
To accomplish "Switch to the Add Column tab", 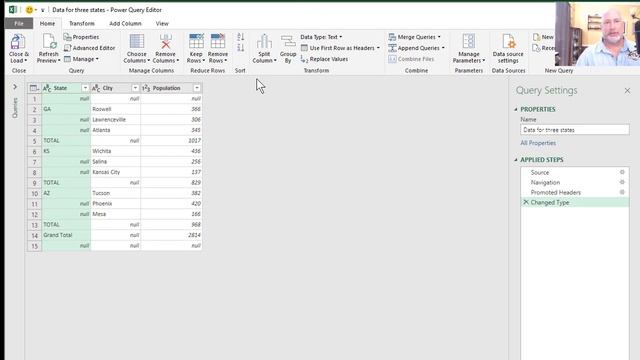I will [x=125, y=24].
